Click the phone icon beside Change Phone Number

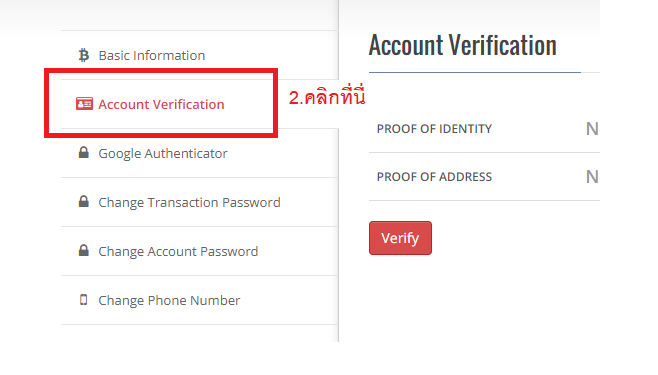click(x=84, y=299)
